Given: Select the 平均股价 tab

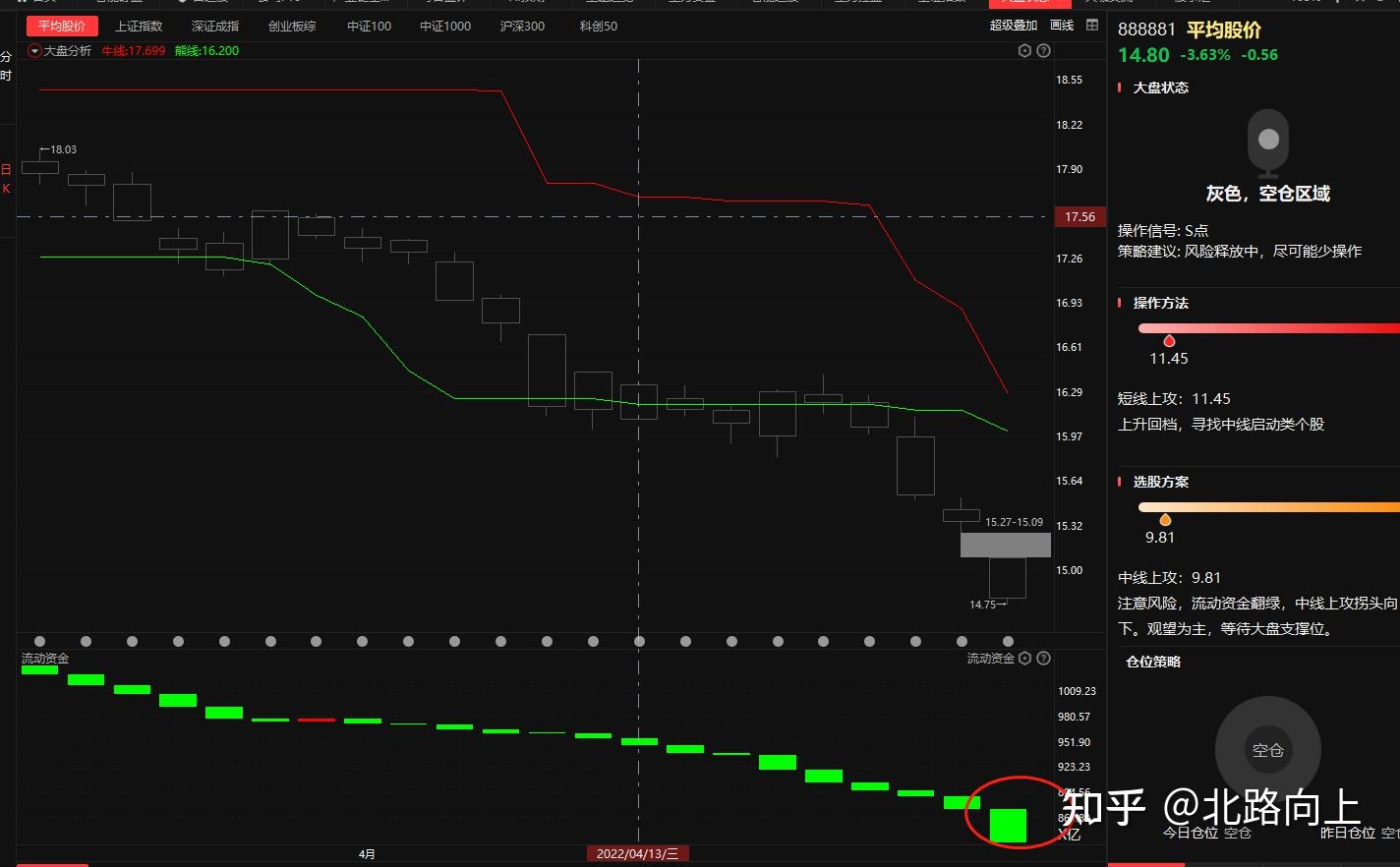Looking at the screenshot, I should click(x=62, y=26).
